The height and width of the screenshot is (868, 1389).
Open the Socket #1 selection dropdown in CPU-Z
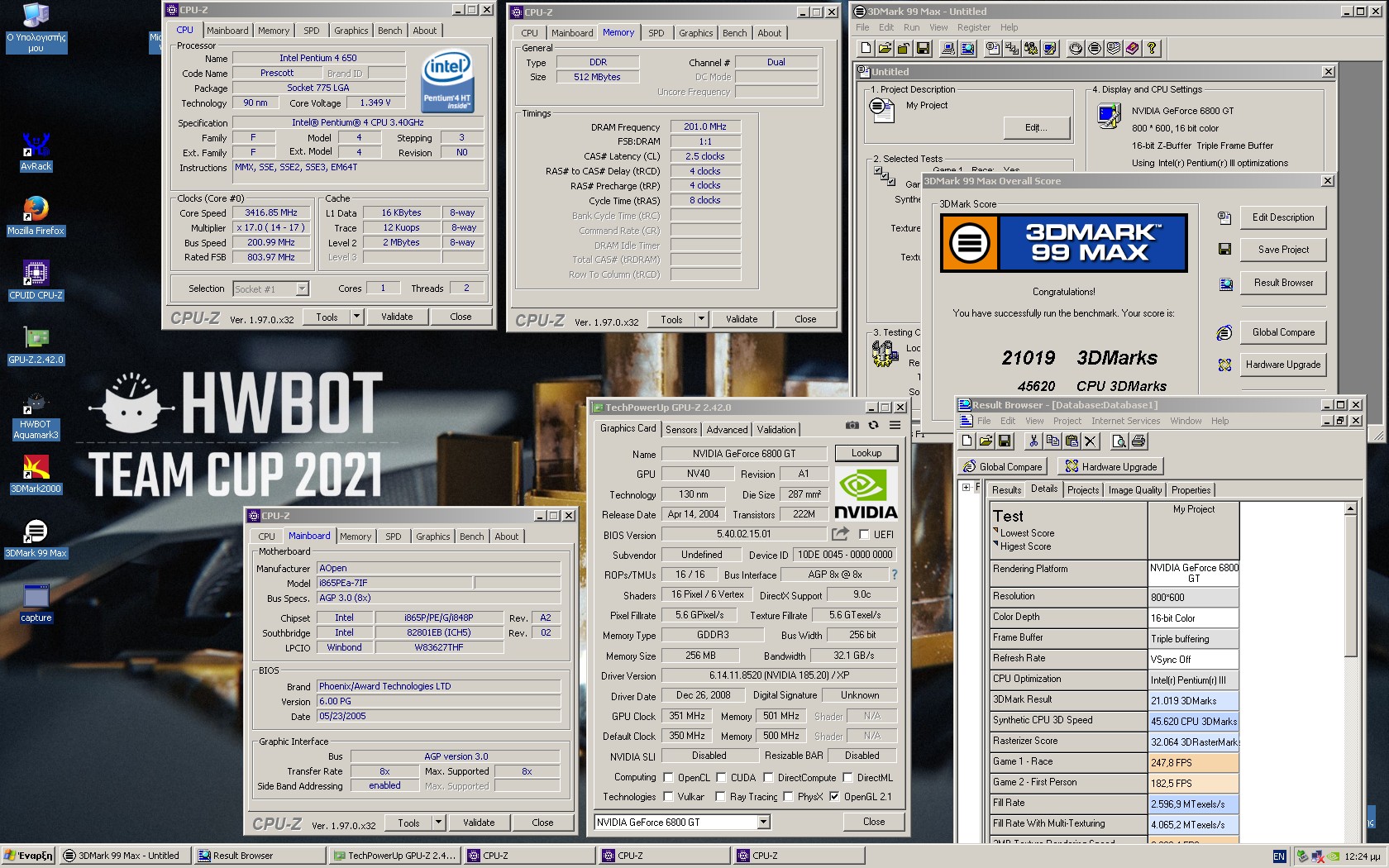pos(302,289)
